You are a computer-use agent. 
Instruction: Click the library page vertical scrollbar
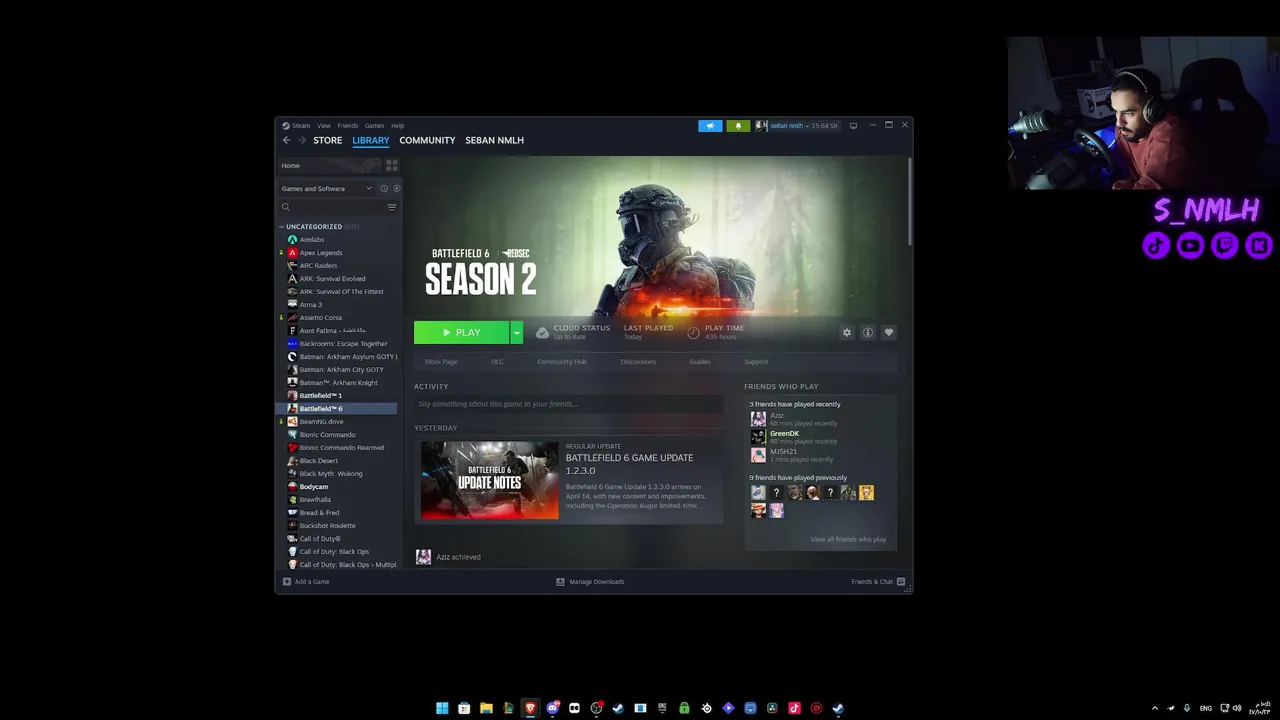[909, 200]
